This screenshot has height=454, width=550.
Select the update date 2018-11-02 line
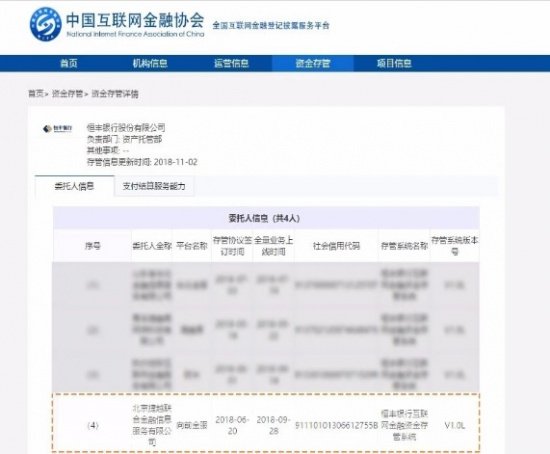[x=142, y=162]
